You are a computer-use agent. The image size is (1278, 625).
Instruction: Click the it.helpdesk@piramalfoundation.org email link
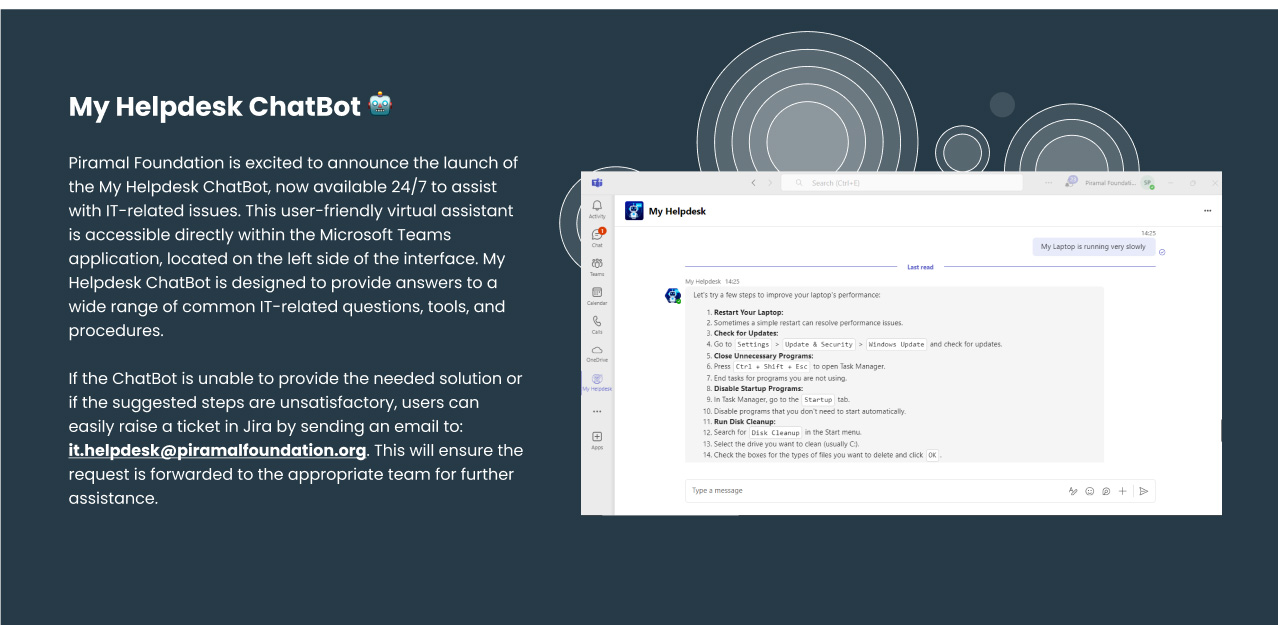coord(217,450)
